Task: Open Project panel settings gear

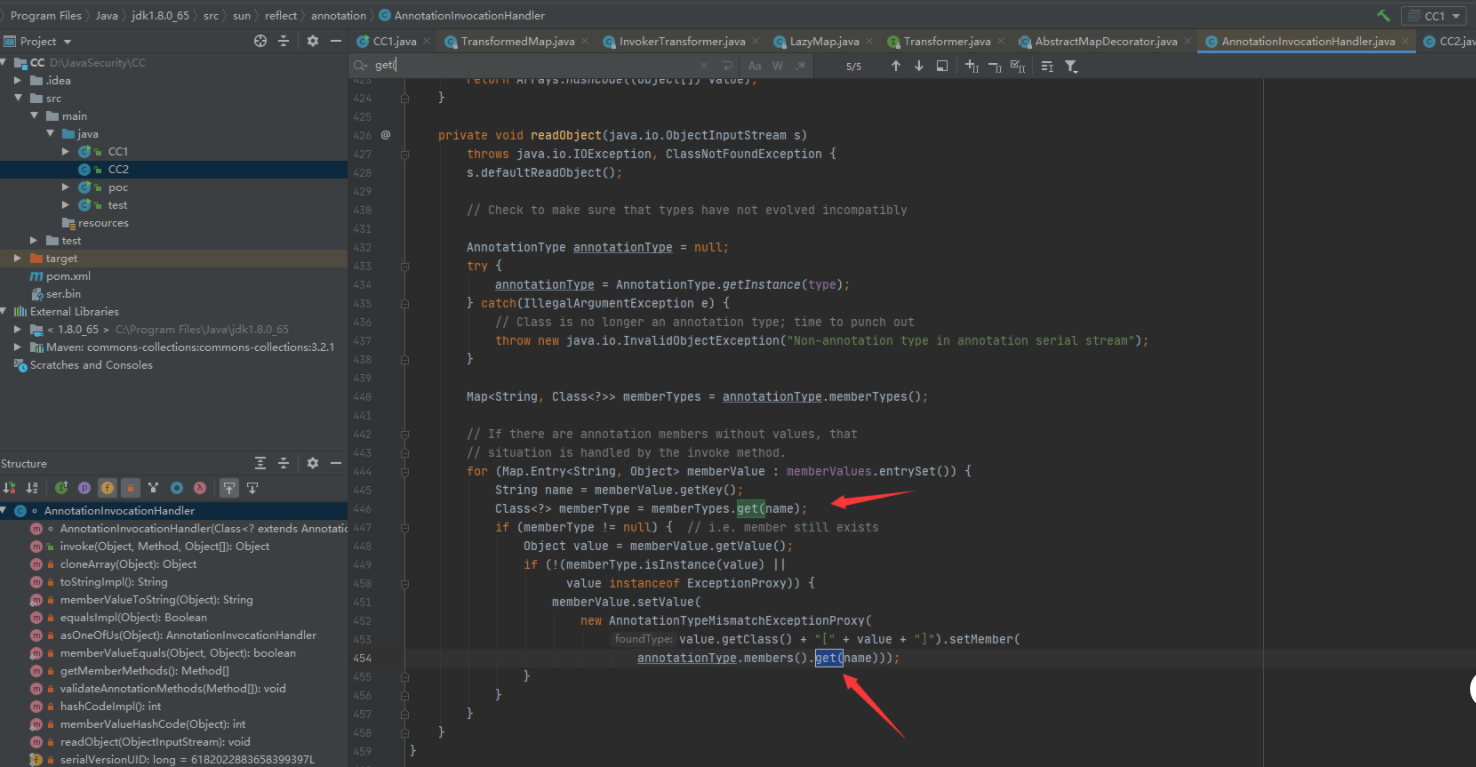Action: 312,41
